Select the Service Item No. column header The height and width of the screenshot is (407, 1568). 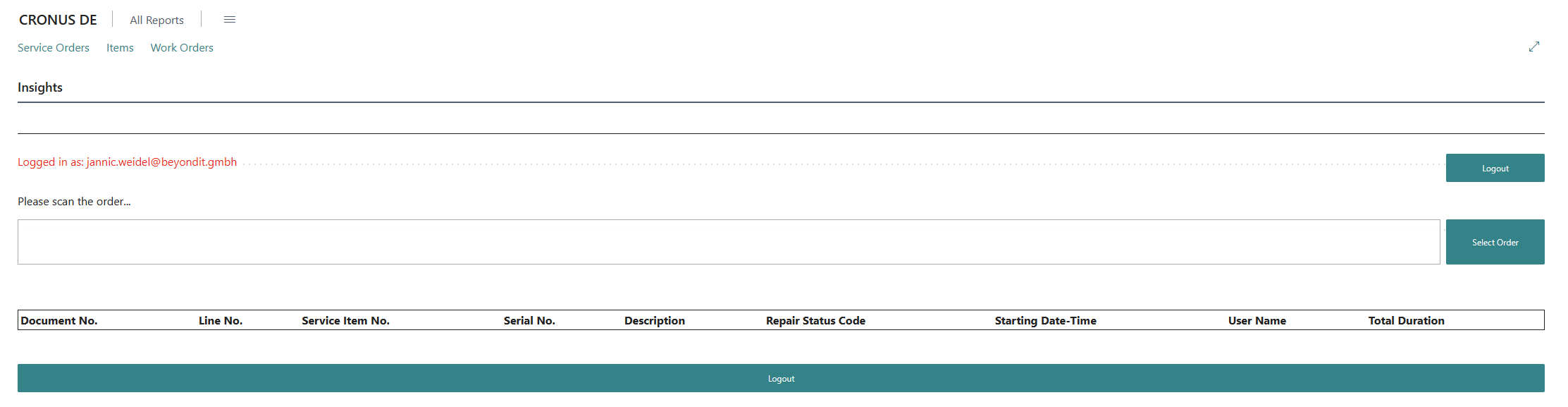click(345, 320)
